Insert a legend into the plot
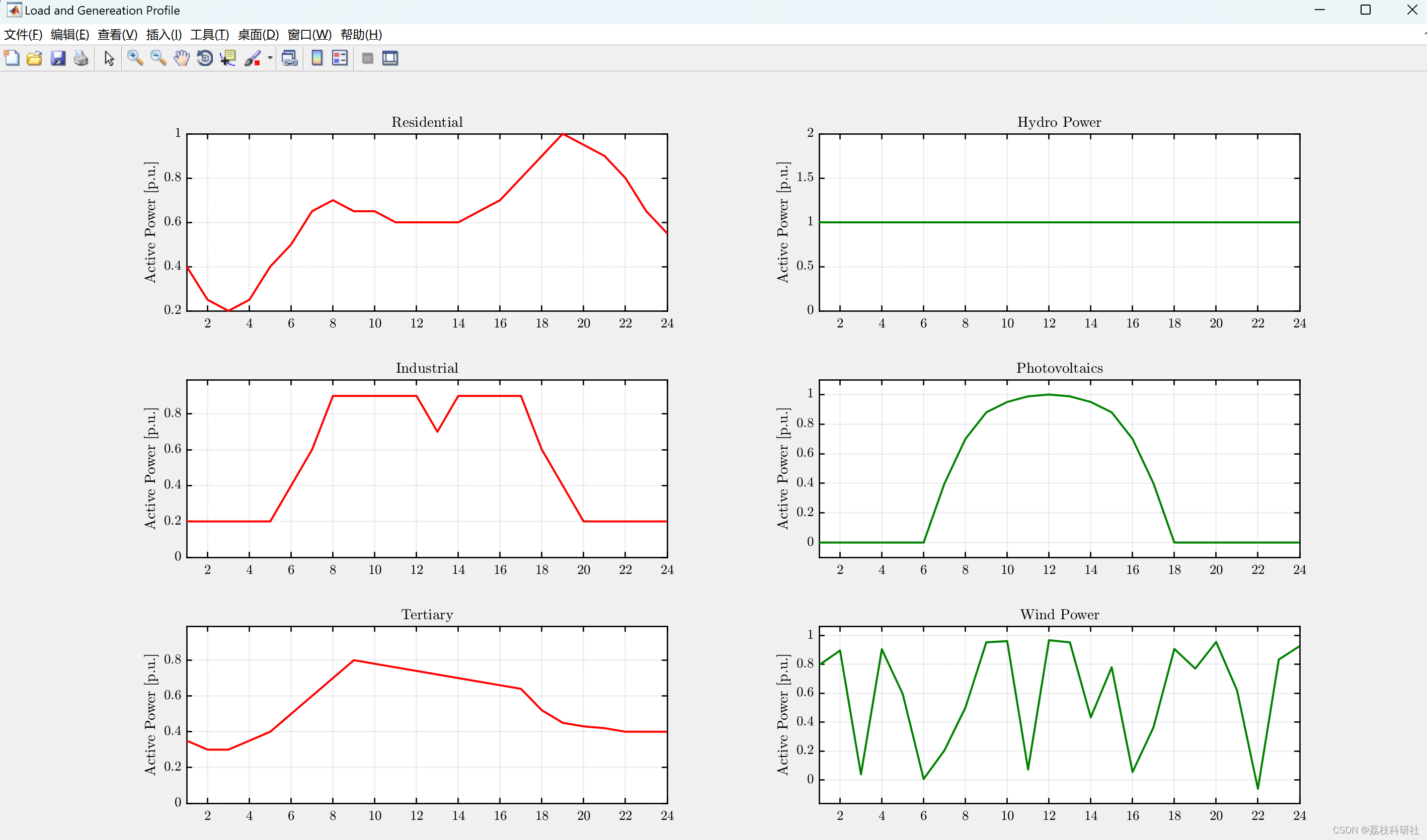1427x840 pixels. click(339, 58)
